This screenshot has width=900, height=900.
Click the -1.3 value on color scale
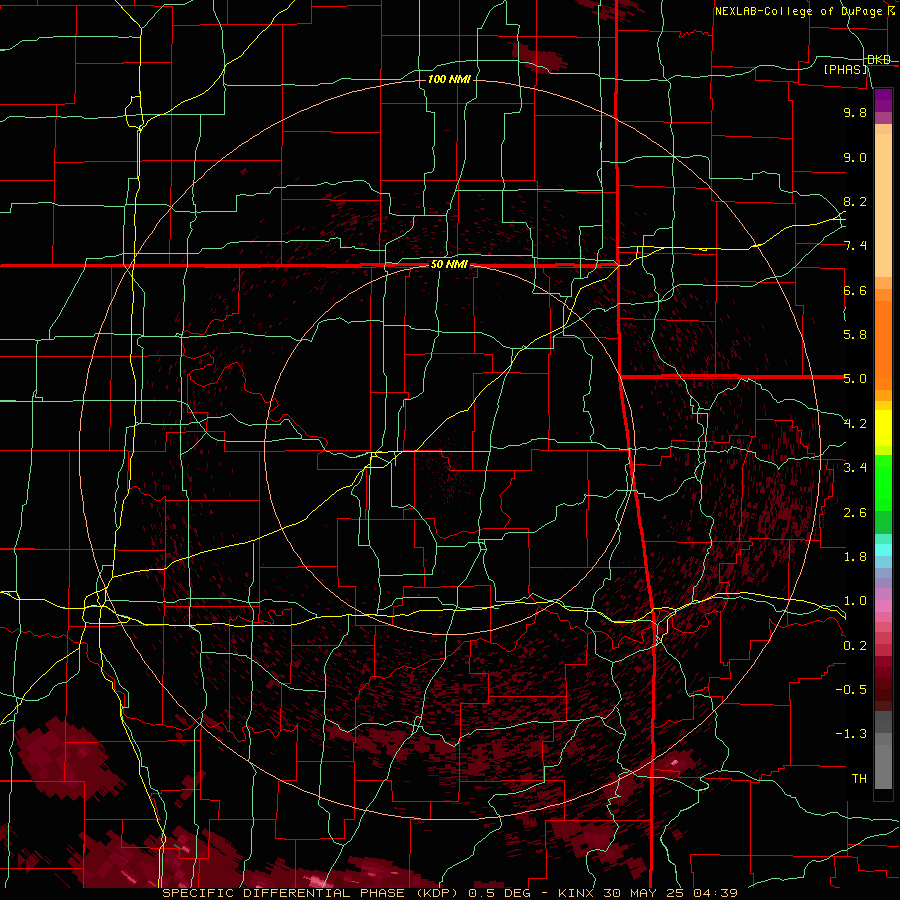pos(851,734)
